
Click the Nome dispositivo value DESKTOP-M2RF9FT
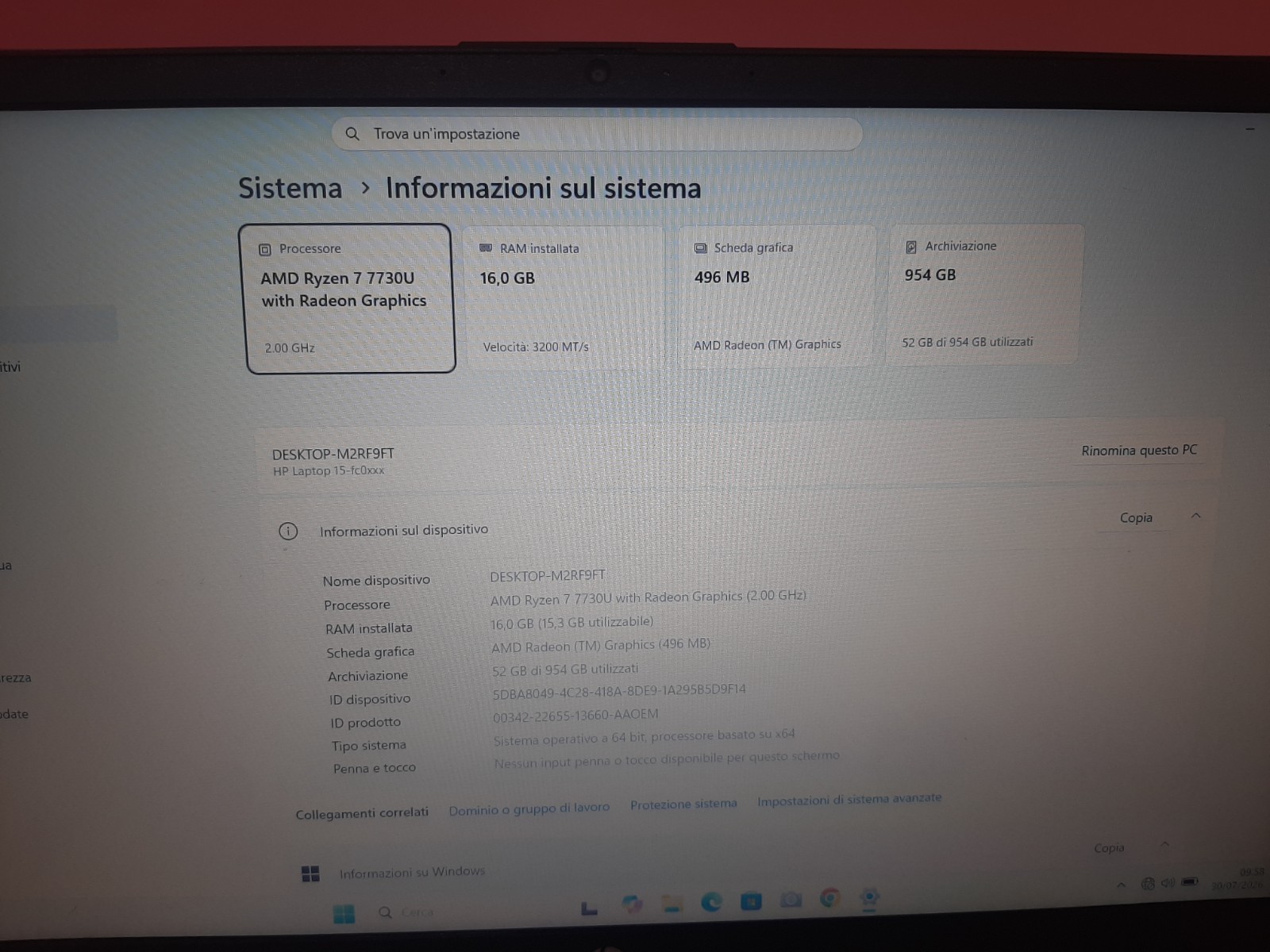coord(548,575)
